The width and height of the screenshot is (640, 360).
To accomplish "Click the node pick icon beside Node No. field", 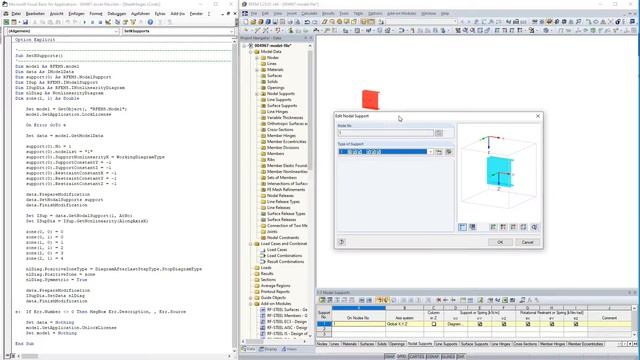I will pyautogui.click(x=439, y=133).
